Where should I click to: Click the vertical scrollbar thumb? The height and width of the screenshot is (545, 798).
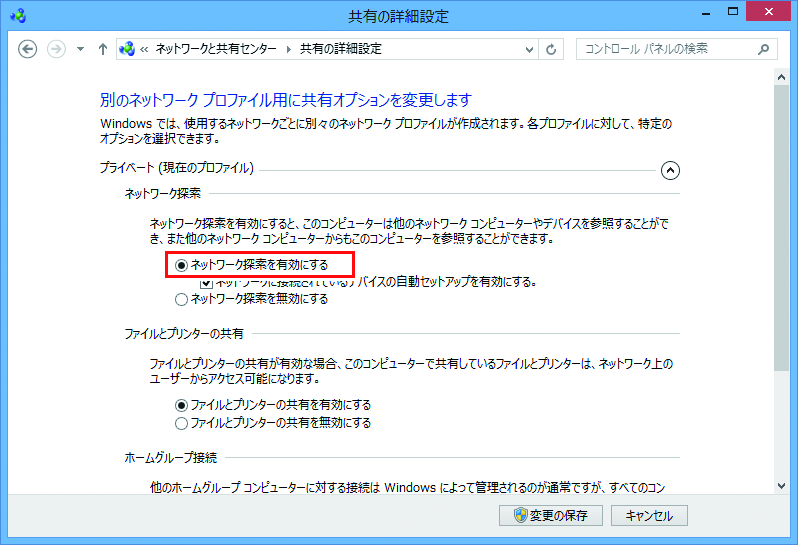(x=782, y=228)
